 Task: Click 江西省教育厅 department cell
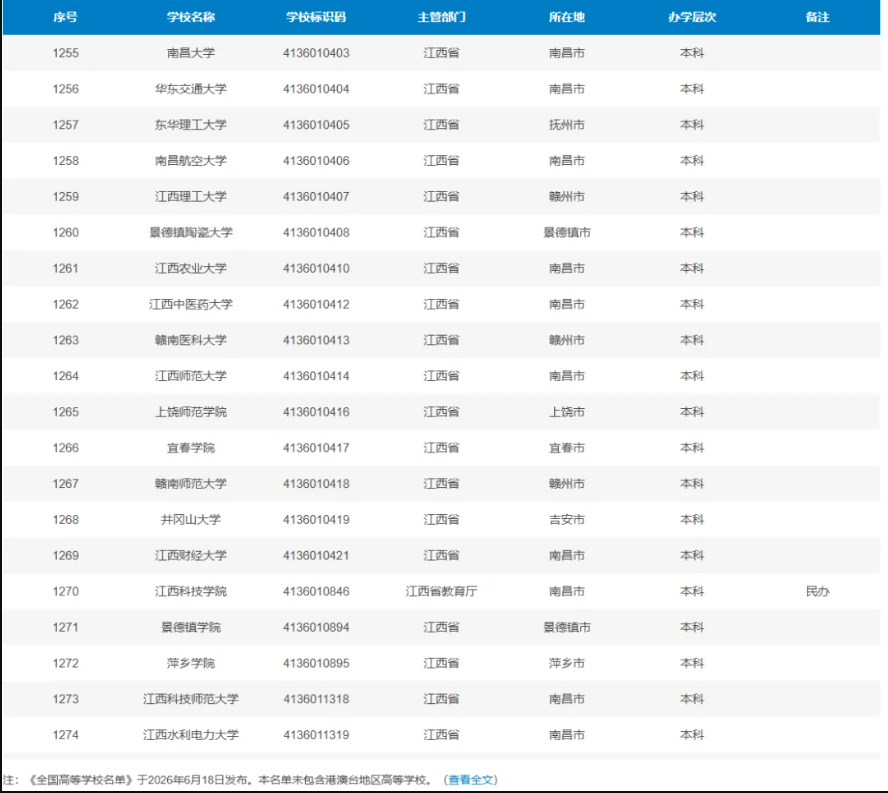click(x=441, y=591)
